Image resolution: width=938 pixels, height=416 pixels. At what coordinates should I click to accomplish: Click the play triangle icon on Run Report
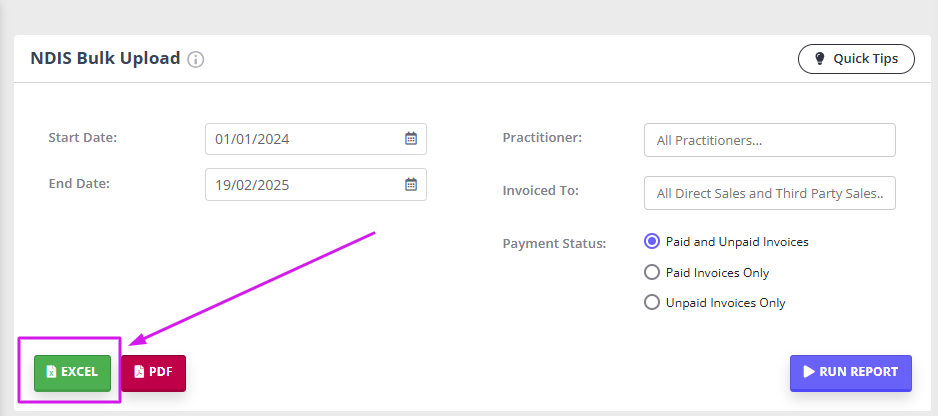pyautogui.click(x=809, y=372)
